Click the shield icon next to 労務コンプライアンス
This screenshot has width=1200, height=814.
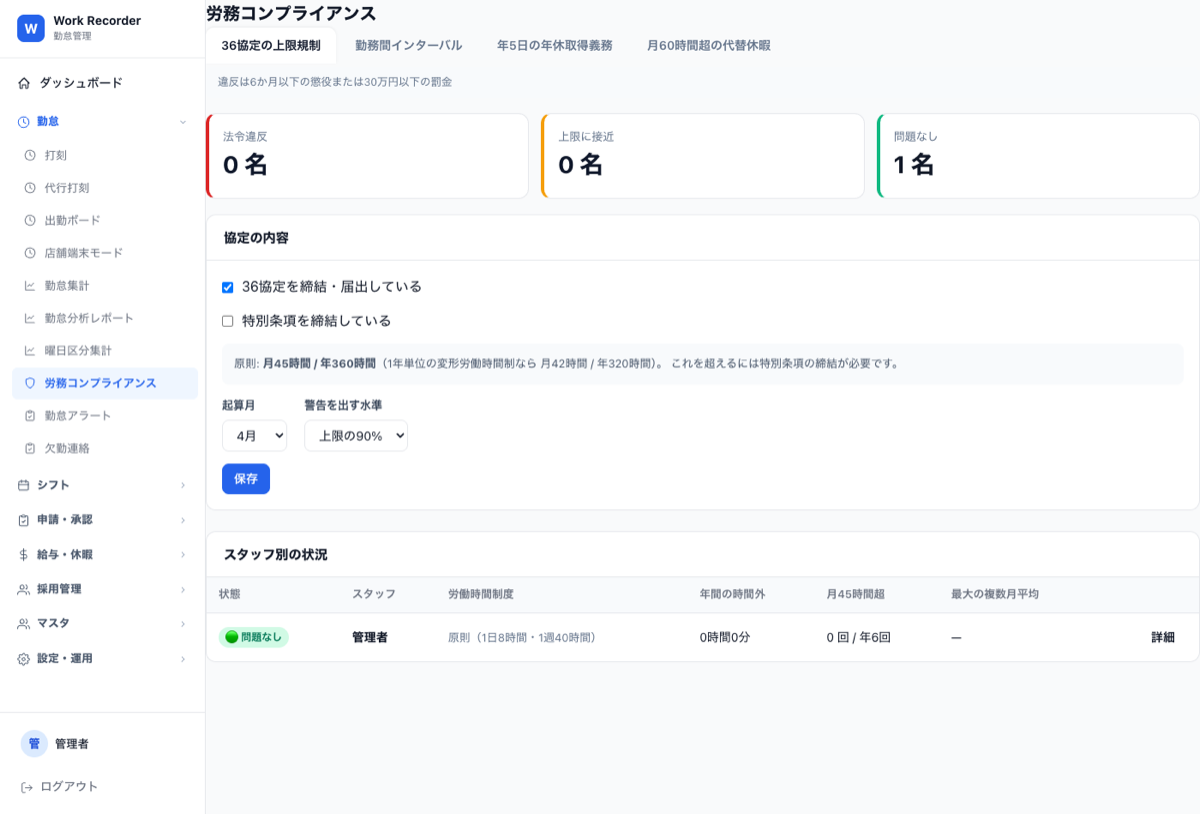[30, 383]
